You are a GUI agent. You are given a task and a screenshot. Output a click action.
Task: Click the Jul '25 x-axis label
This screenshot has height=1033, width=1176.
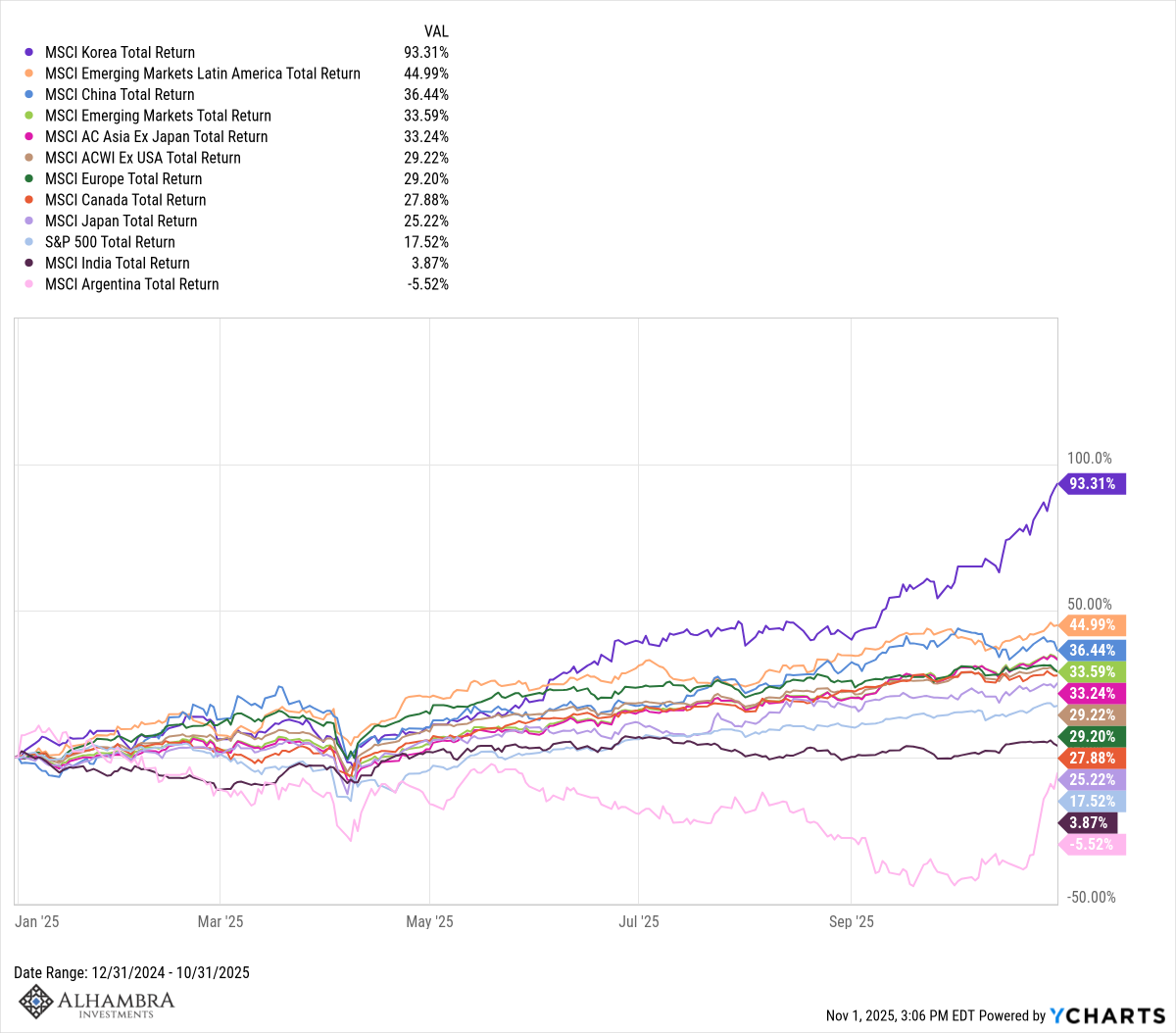(639, 921)
